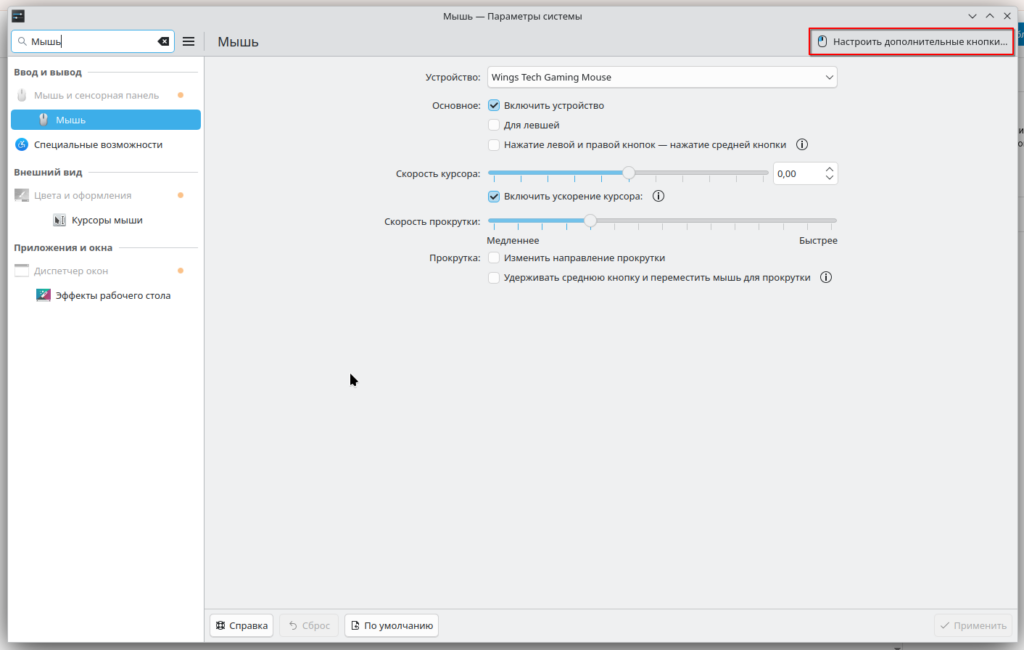Click info icon next to cursor acceleration option
The width and height of the screenshot is (1024, 650).
tap(658, 197)
